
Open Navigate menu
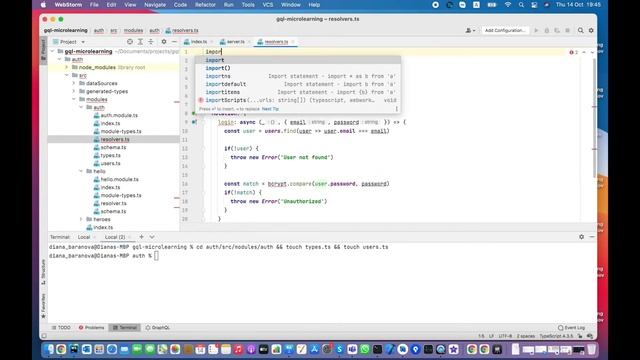point(155,5)
